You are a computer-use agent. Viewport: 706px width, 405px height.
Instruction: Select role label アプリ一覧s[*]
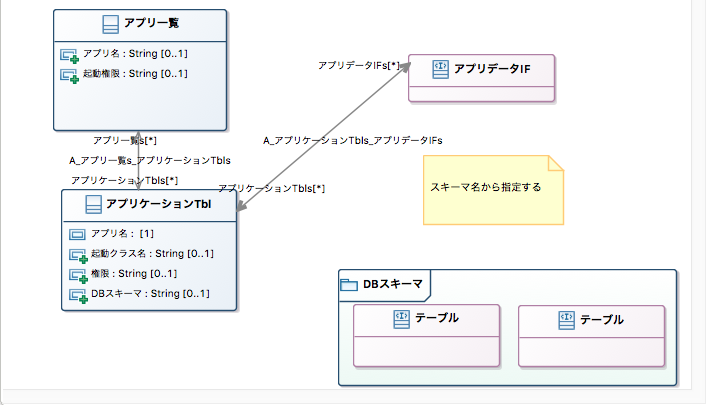click(125, 141)
